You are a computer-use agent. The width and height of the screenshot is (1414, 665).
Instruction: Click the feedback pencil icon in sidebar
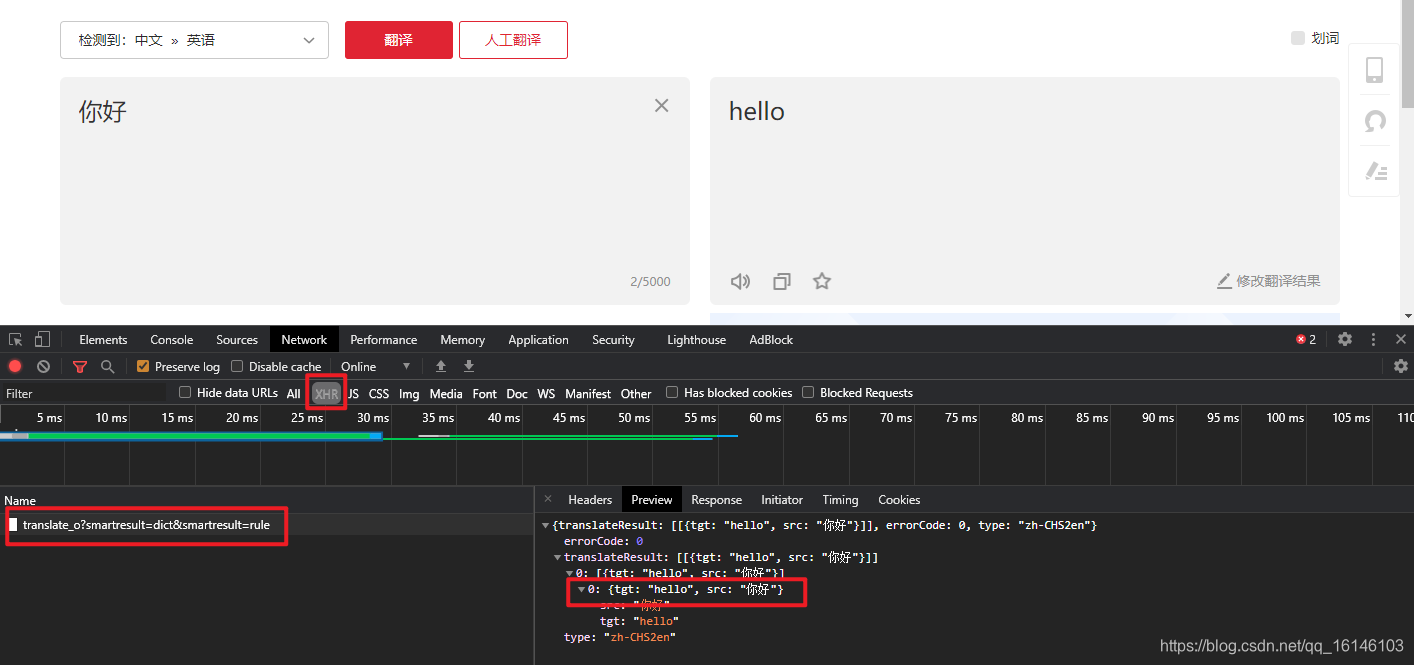pos(1375,171)
